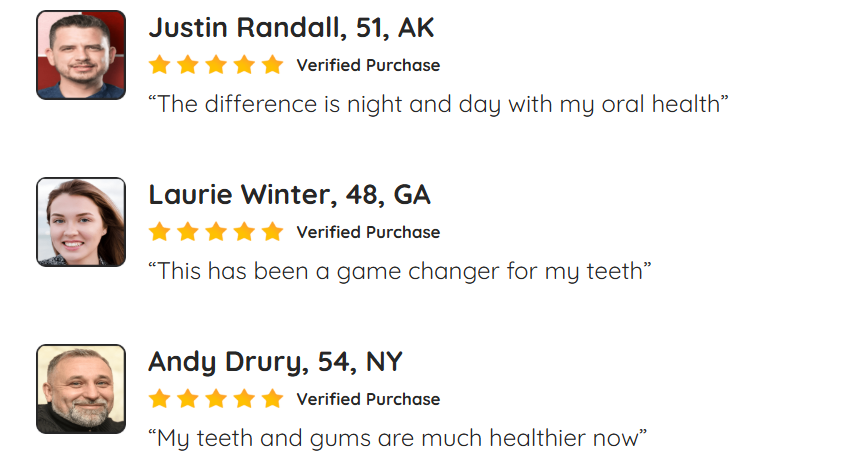Click the name Laurie Winter, 48, GA
This screenshot has width=852, height=476.
pyautogui.click(x=289, y=195)
